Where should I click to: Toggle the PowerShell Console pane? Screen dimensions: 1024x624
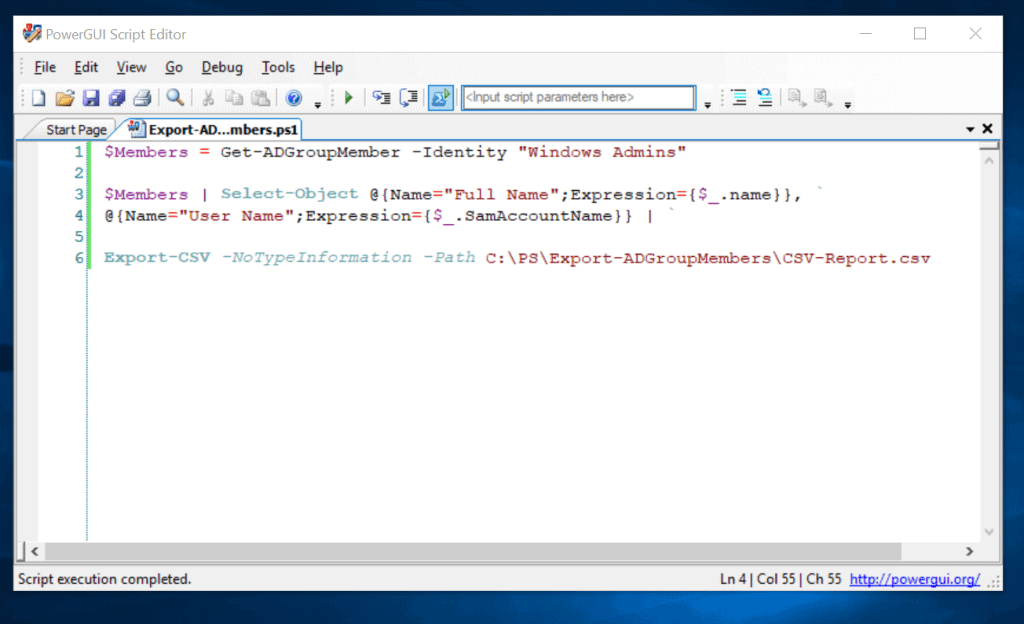[x=441, y=97]
